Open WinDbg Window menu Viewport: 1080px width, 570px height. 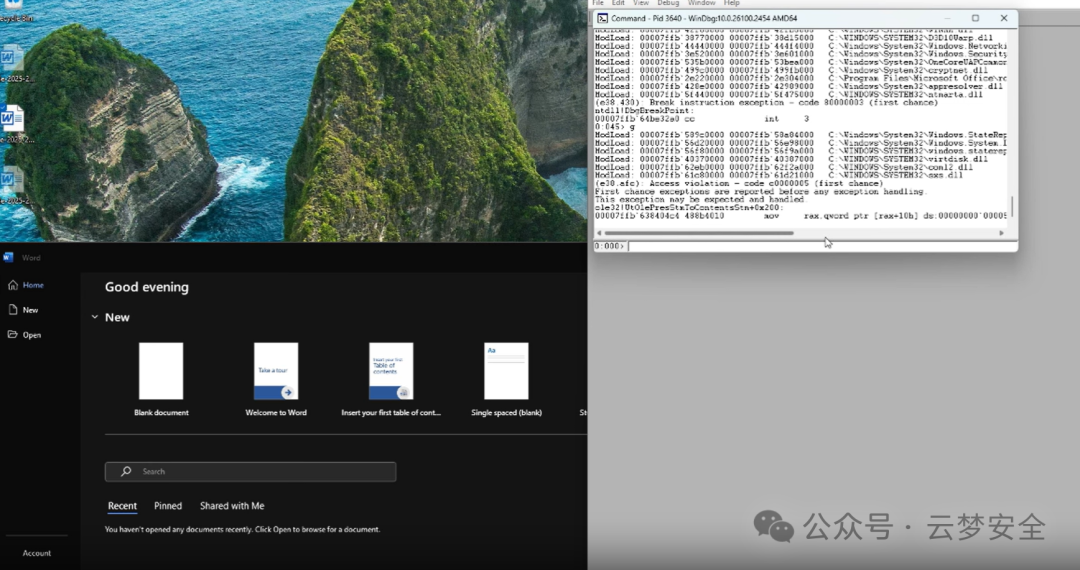[701, 3]
